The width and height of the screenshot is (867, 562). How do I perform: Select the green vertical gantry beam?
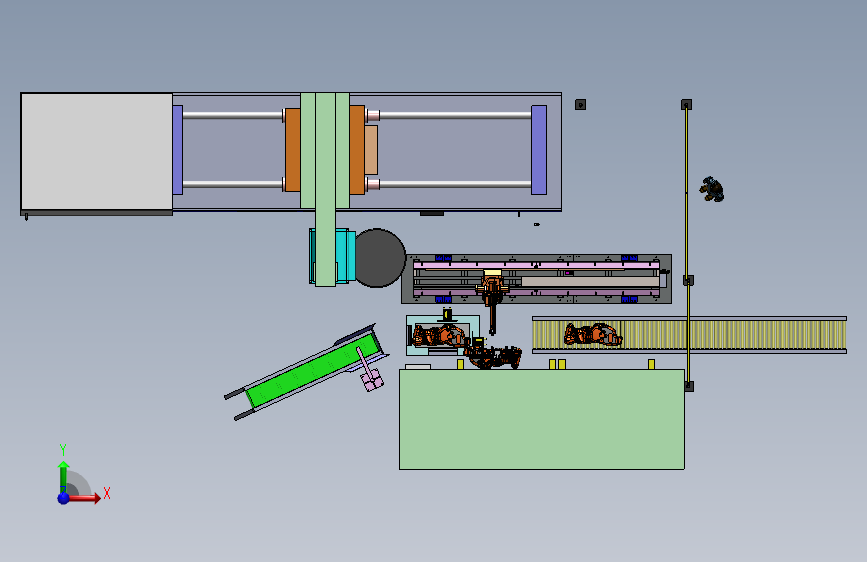coord(325,189)
